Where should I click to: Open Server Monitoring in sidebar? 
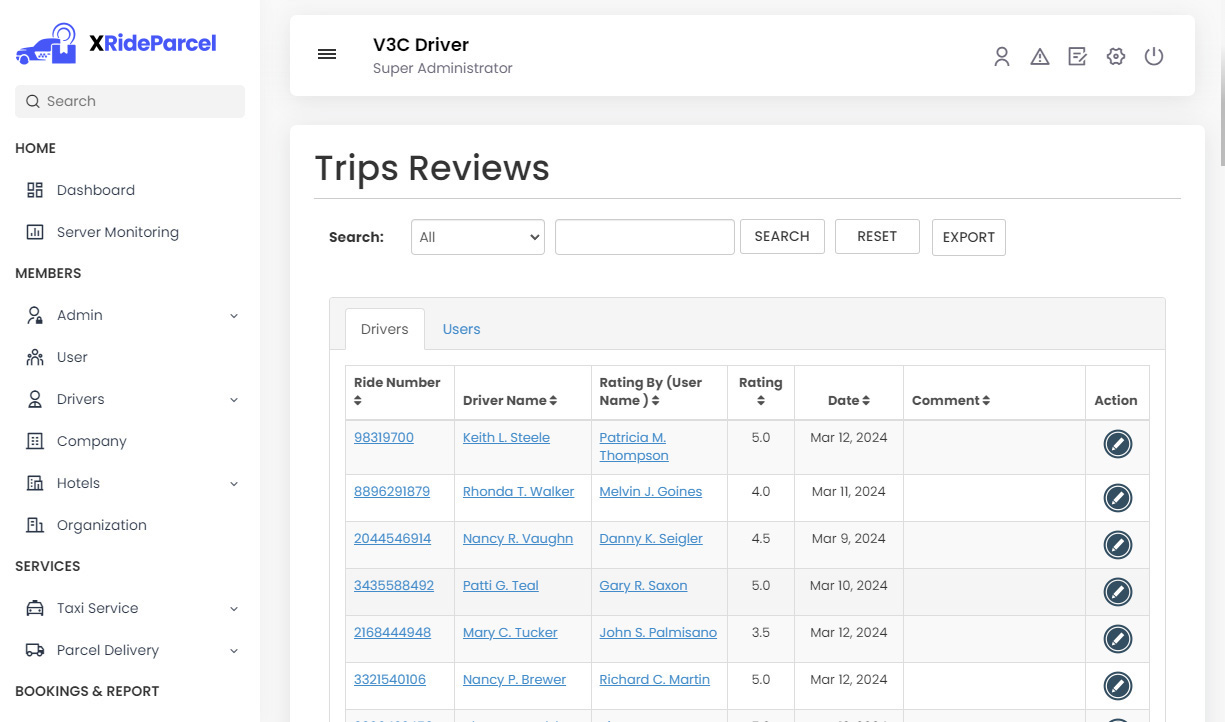117,232
